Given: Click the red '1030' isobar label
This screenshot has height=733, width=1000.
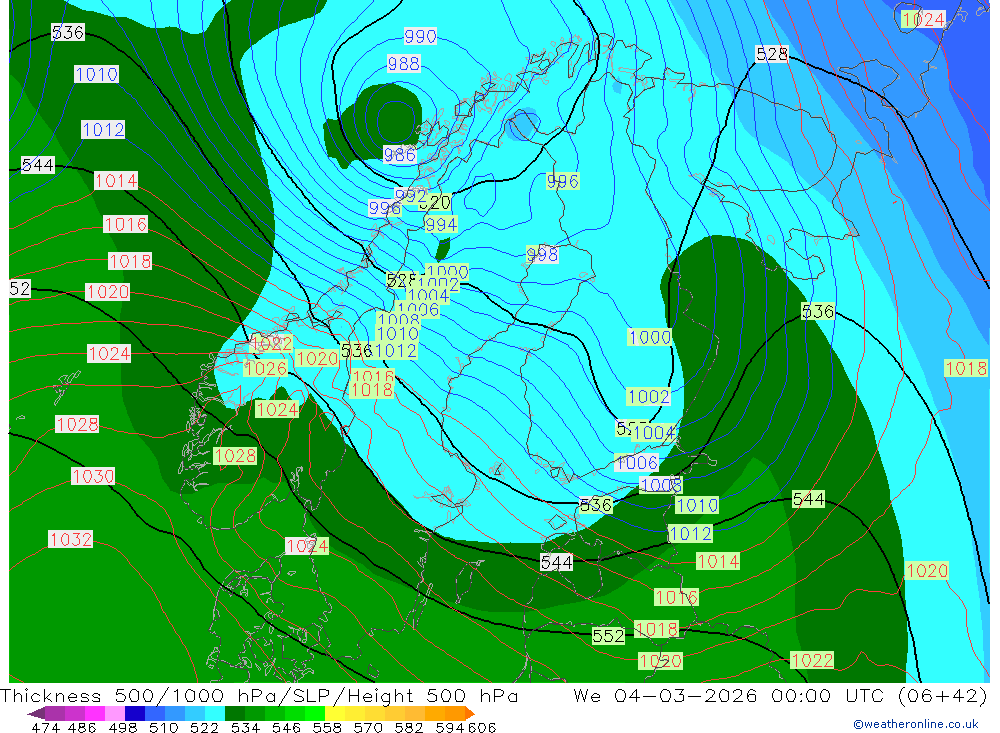Looking at the screenshot, I should [93, 477].
